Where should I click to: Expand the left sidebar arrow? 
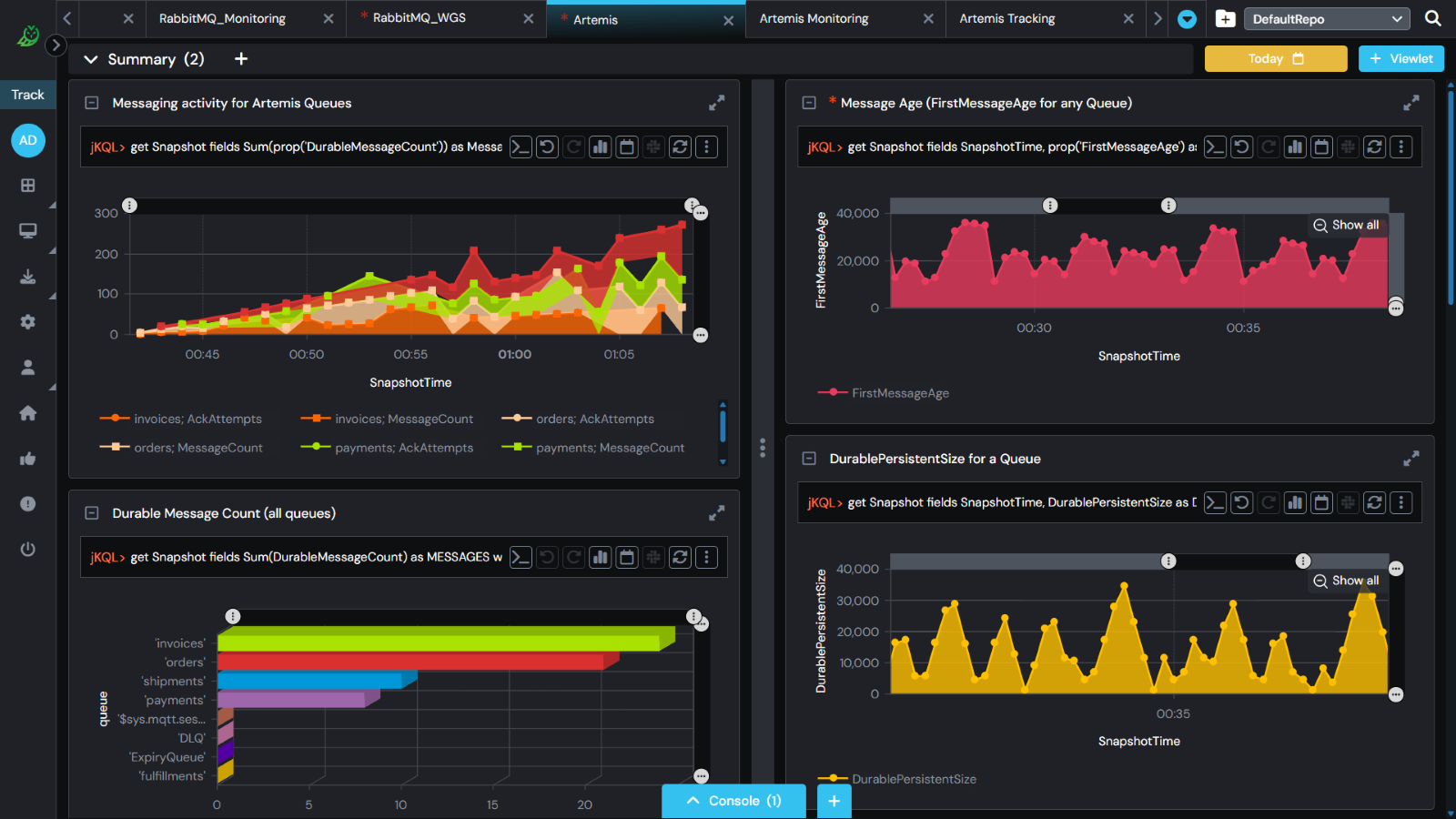point(56,45)
